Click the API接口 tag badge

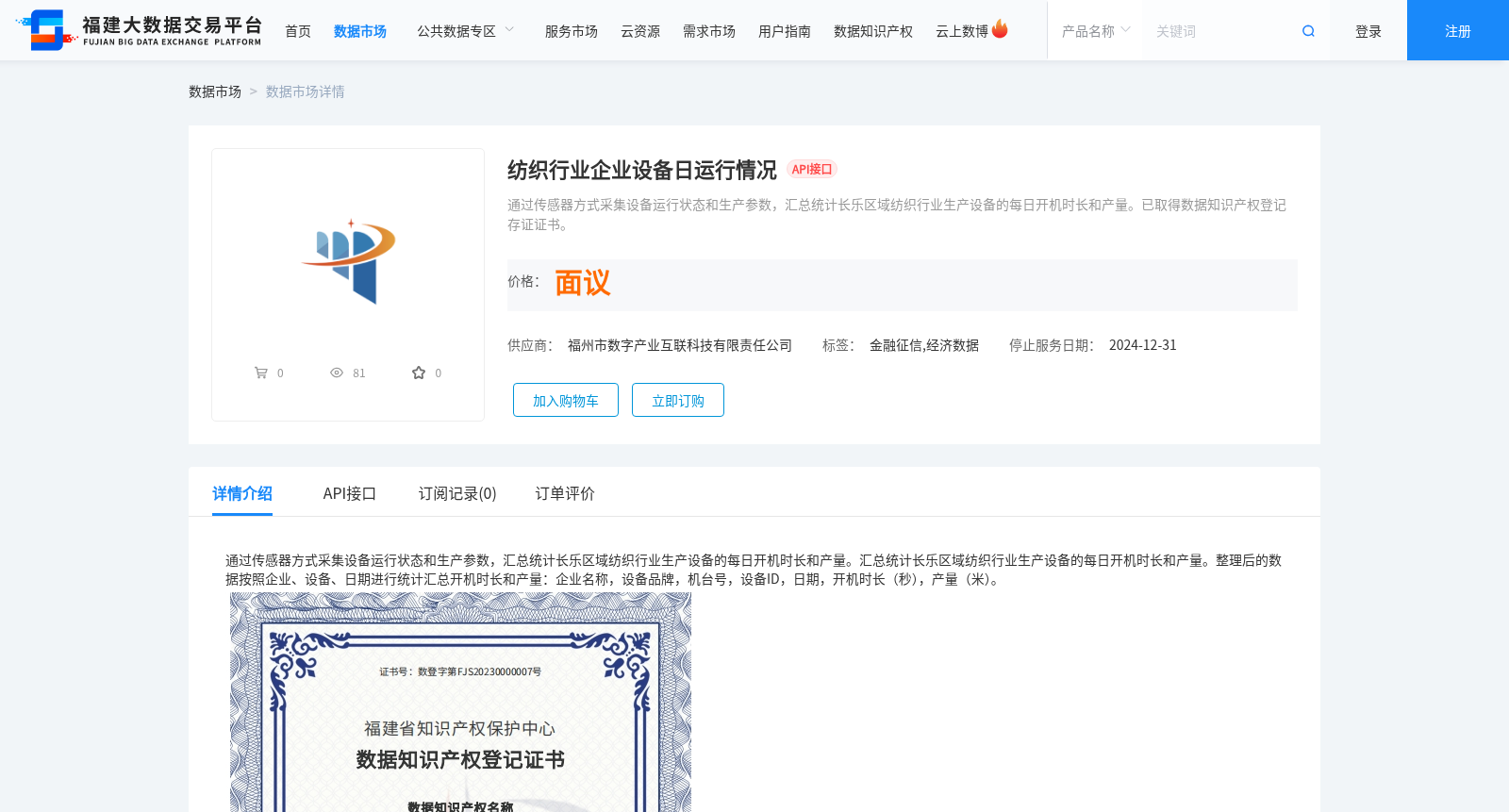(812, 170)
